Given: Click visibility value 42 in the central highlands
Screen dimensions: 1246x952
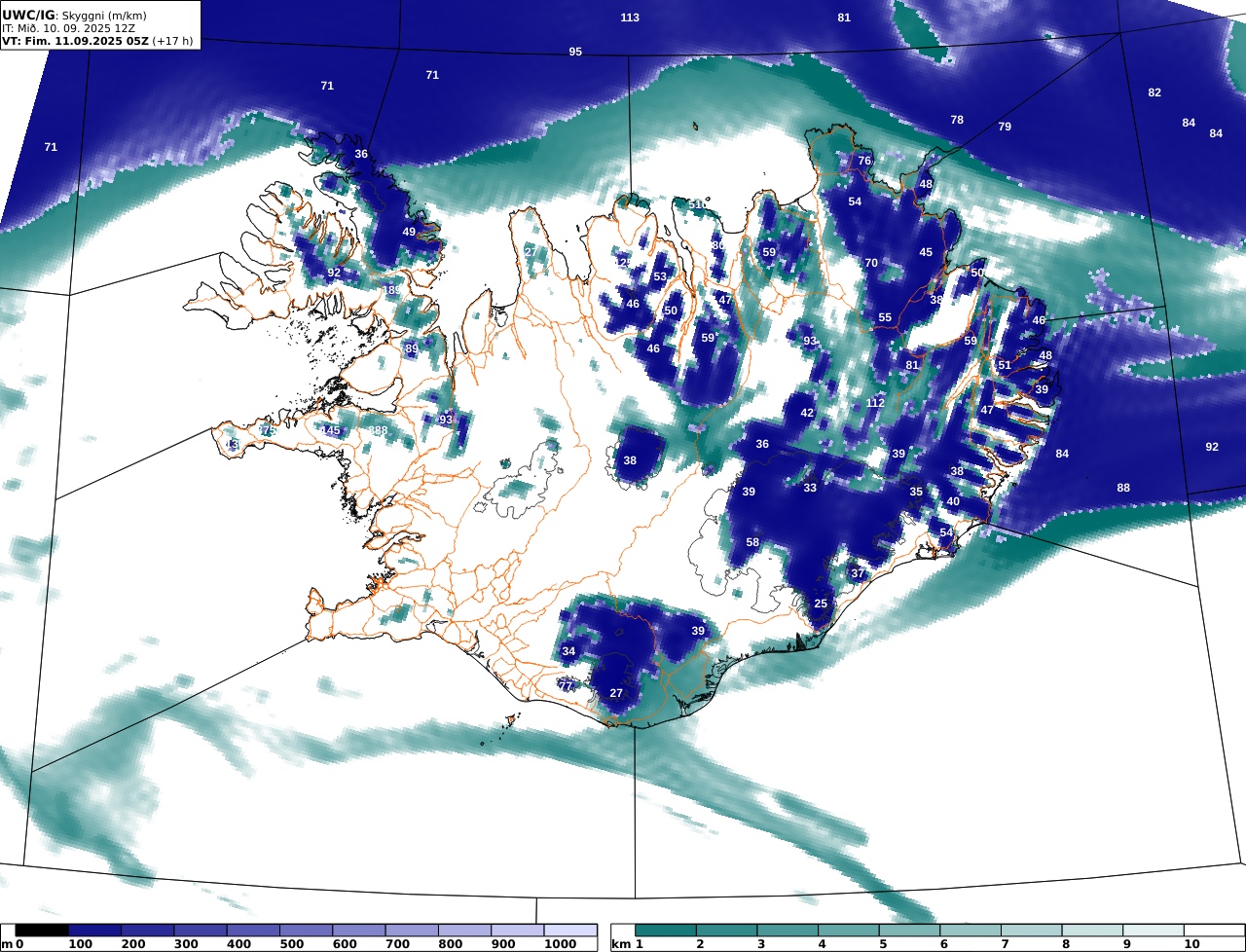Looking at the screenshot, I should (x=807, y=413).
